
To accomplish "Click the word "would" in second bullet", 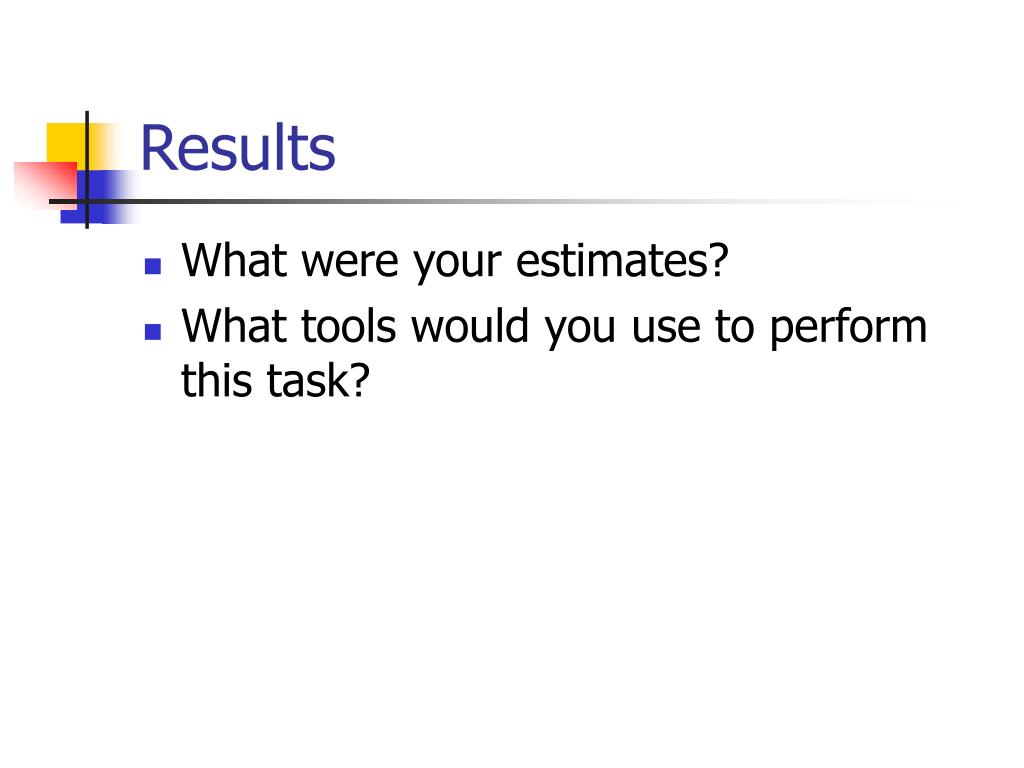I will (x=470, y=326).
